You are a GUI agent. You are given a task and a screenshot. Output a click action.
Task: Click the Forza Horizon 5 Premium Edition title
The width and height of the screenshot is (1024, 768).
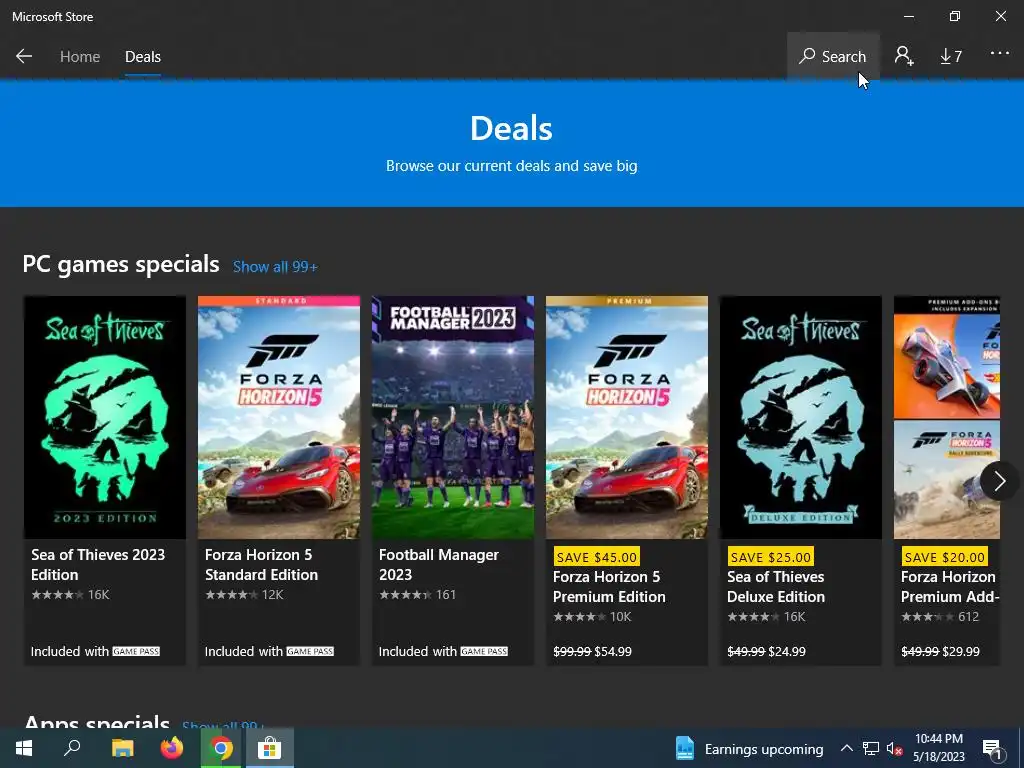coord(609,586)
